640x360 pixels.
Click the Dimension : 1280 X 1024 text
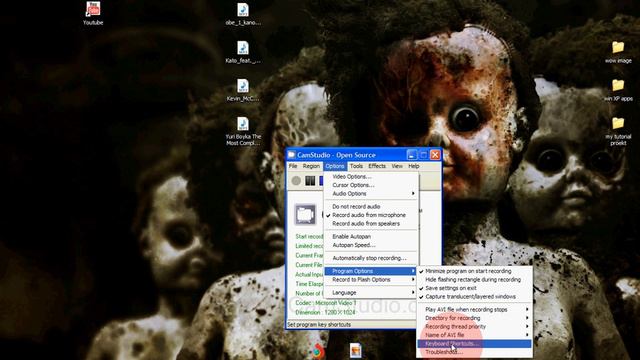tap(325, 312)
